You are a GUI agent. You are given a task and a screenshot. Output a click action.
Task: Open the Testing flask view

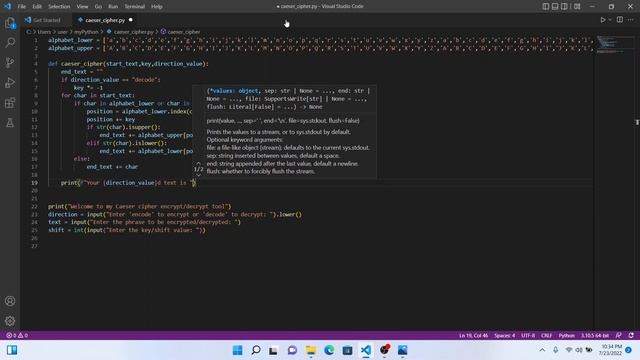point(10,122)
